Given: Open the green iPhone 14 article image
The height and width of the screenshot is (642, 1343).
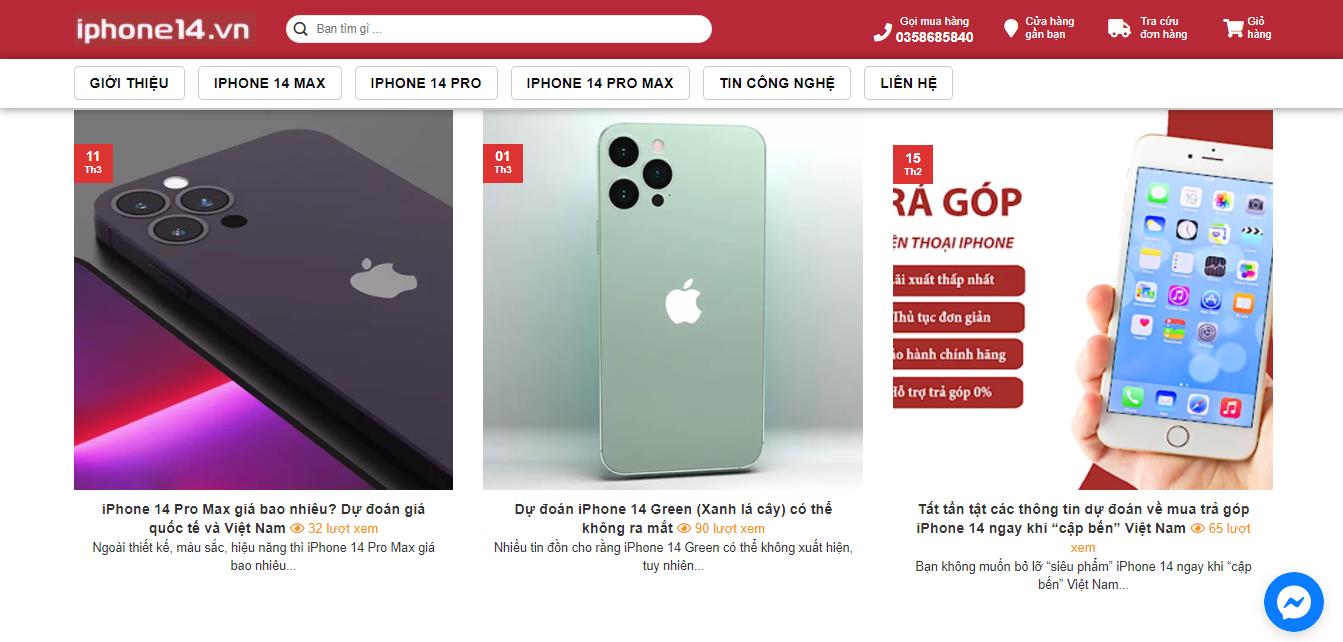Looking at the screenshot, I should pos(673,299).
